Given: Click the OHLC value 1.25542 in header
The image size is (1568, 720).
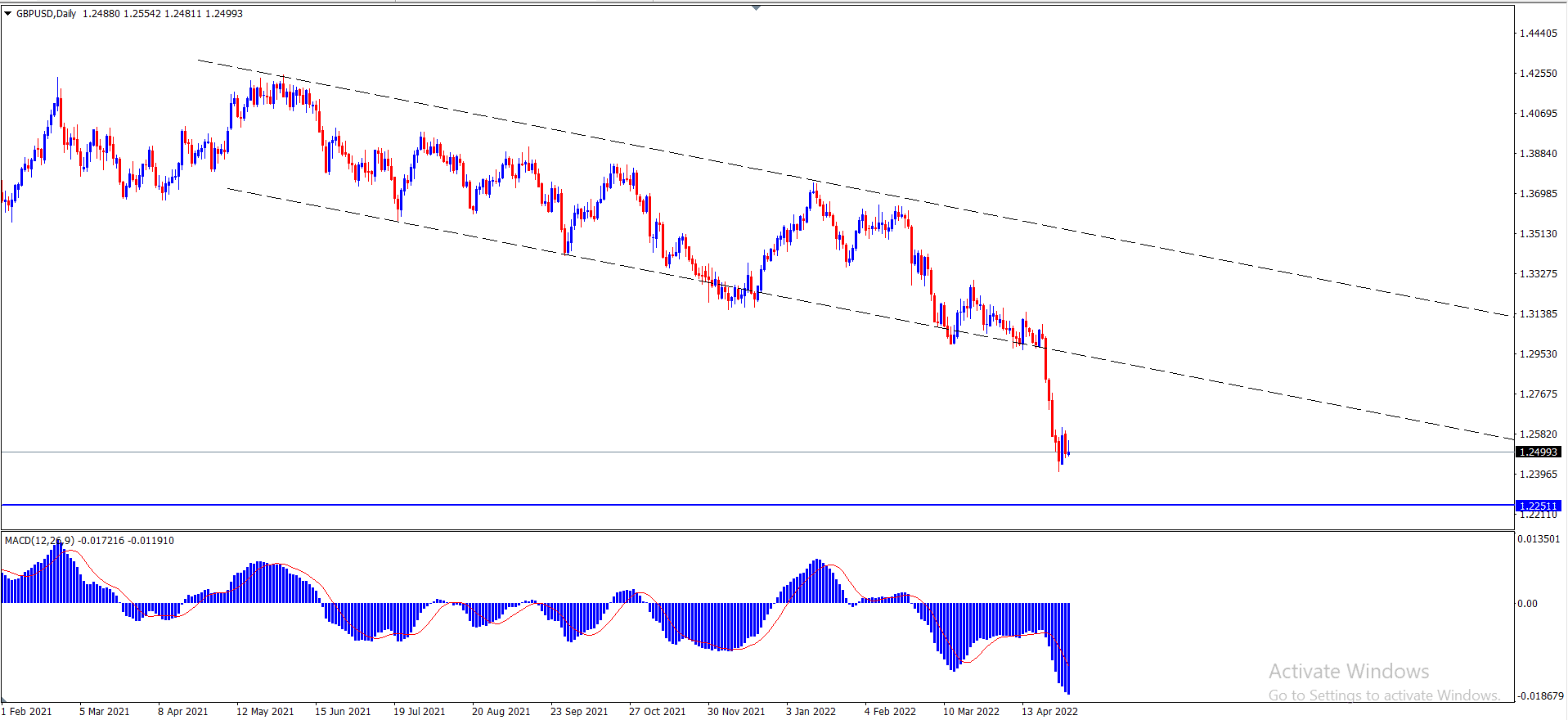Looking at the screenshot, I should click(142, 14).
